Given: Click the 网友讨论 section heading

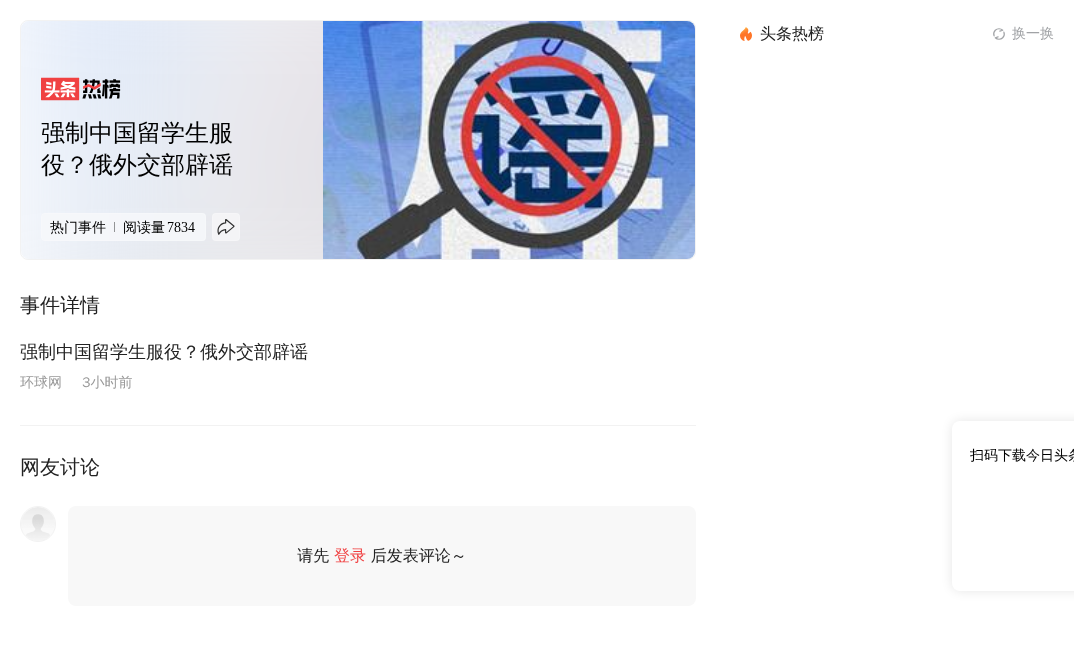Looking at the screenshot, I should pyautogui.click(x=60, y=468).
